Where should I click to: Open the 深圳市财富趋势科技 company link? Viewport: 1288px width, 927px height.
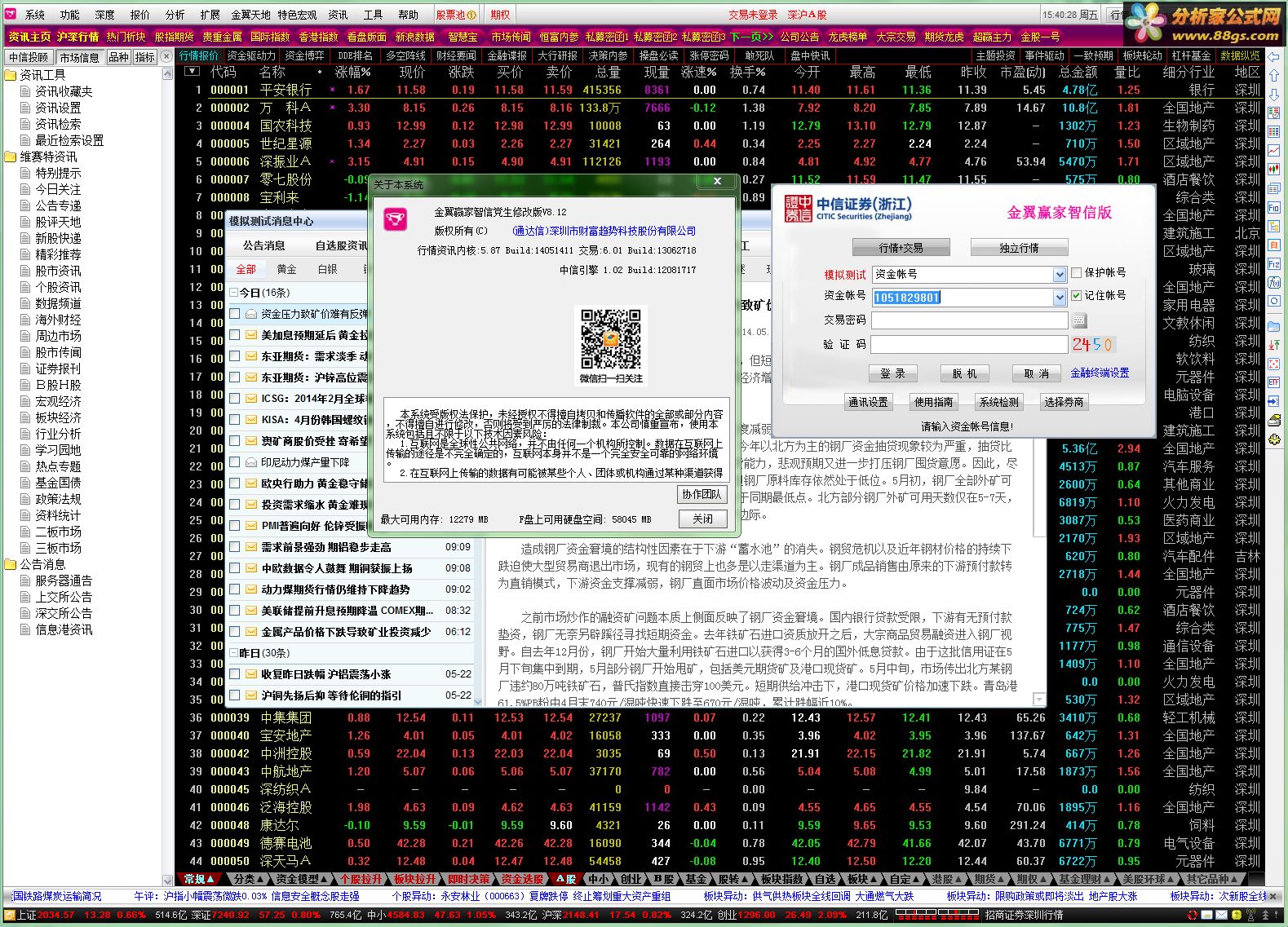[604, 231]
